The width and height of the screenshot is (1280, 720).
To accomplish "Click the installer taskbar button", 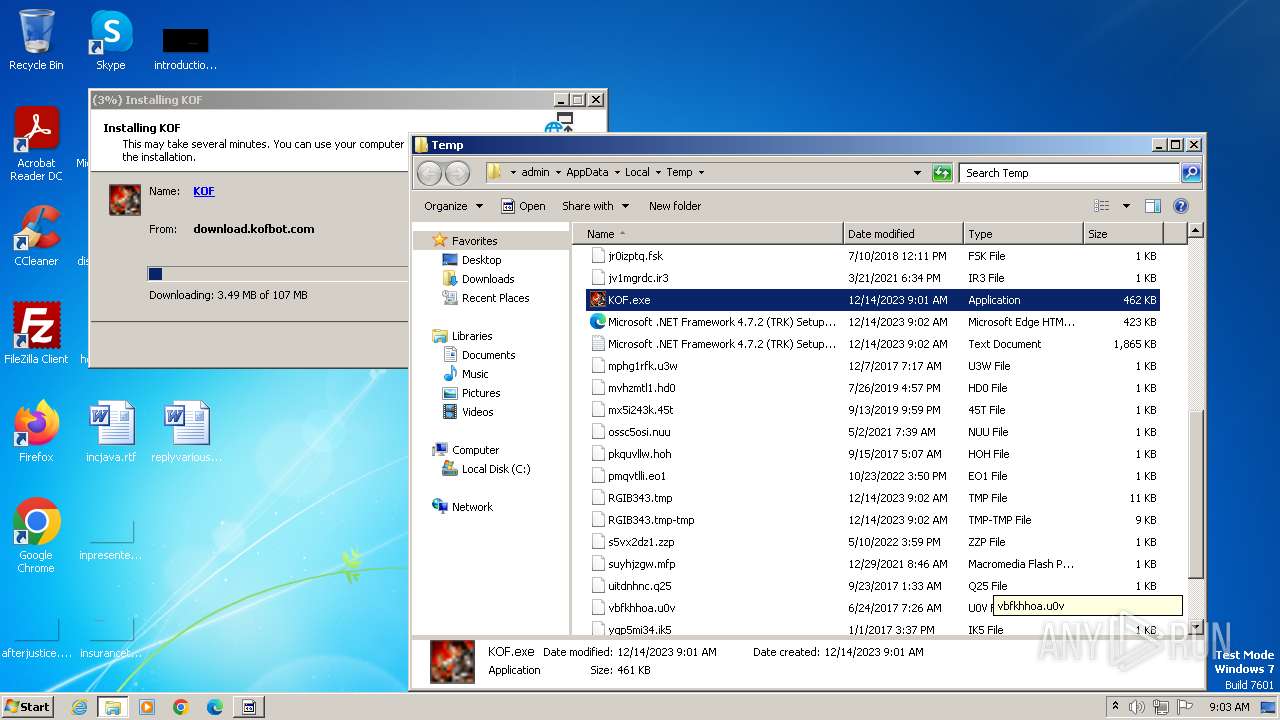I will (249, 707).
